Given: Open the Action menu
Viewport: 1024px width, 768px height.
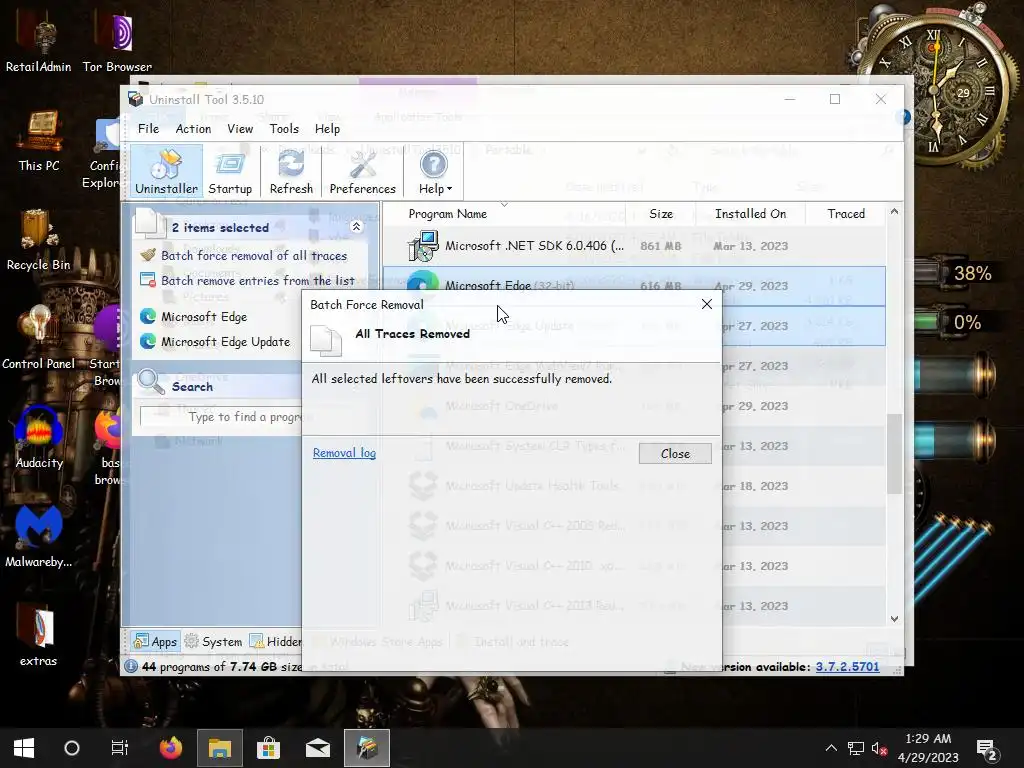Looking at the screenshot, I should [x=193, y=129].
